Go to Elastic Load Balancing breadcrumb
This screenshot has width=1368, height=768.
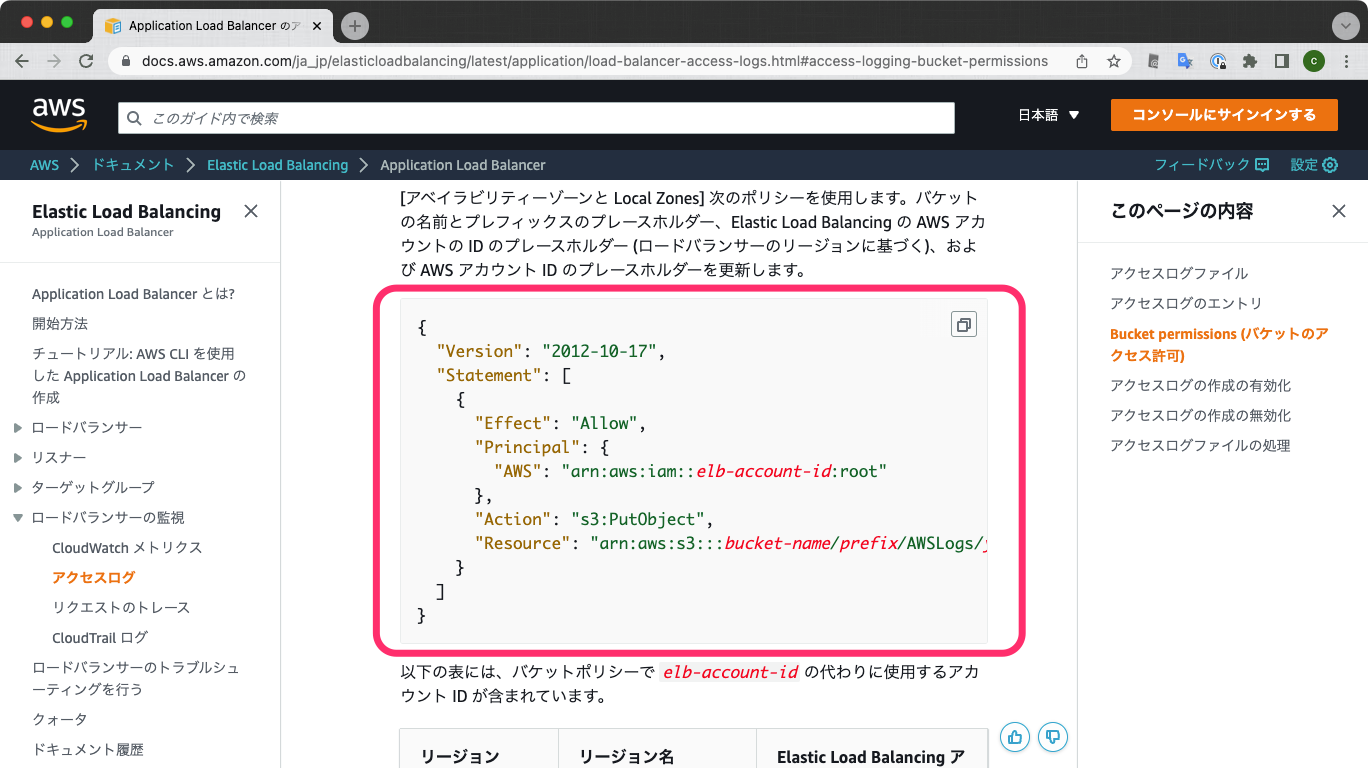point(277,165)
